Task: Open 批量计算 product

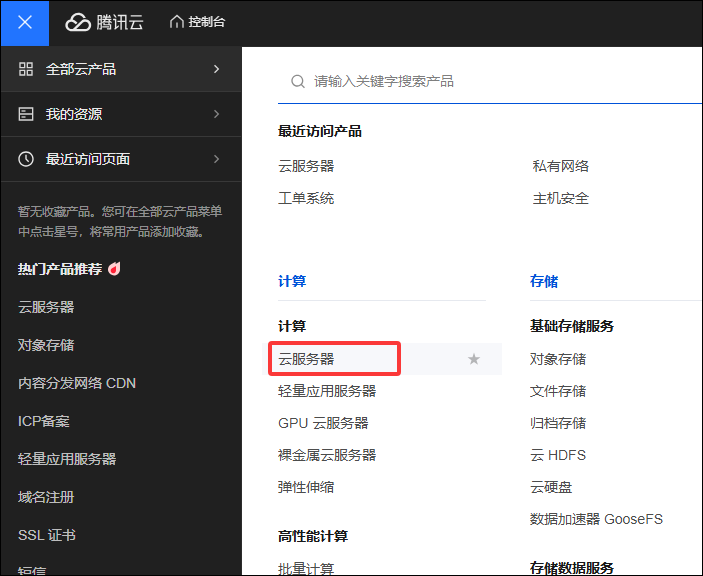Action: 306,568
